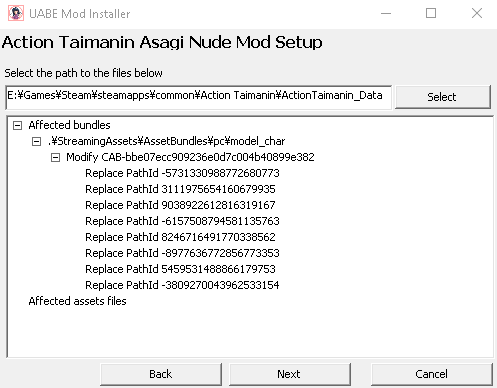Select Replace PathId -3809270043962533154
Image resolution: width=497 pixels, height=388 pixels.
point(182,285)
